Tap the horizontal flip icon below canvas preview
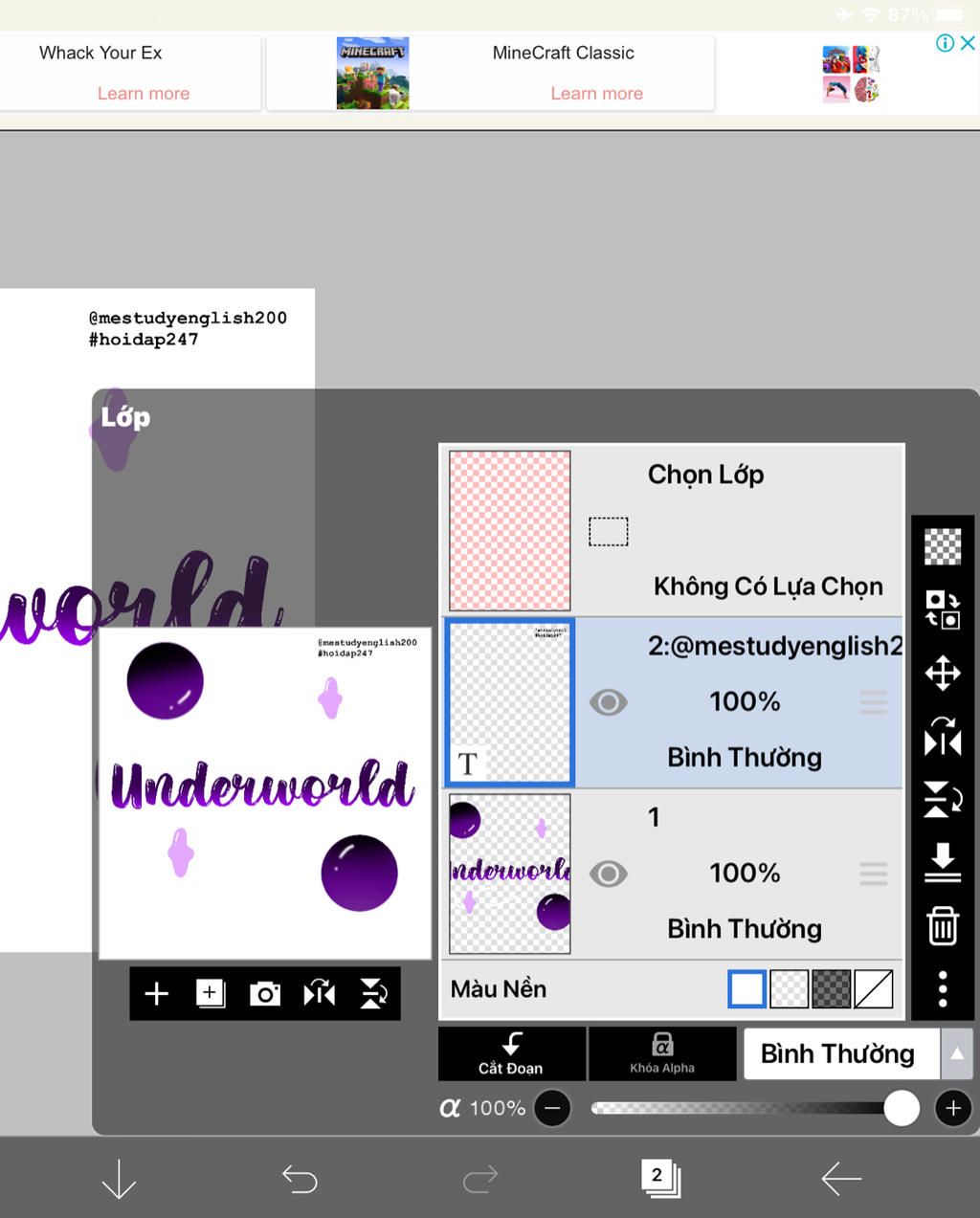The height and width of the screenshot is (1218, 980). tap(319, 994)
